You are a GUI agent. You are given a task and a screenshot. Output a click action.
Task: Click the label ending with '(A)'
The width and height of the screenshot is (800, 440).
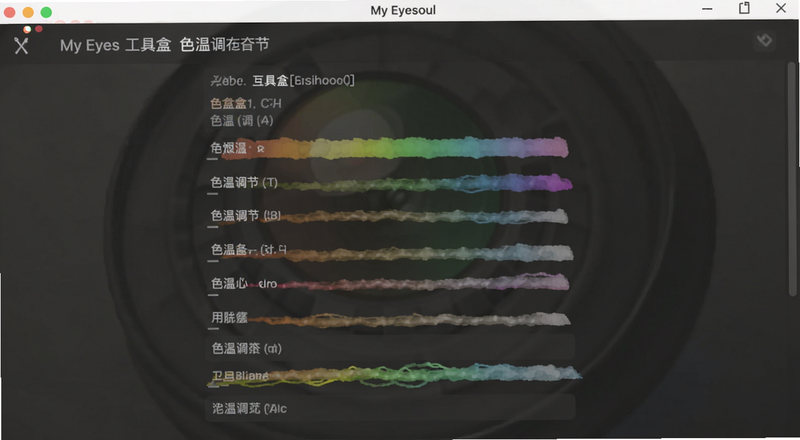pos(242,120)
